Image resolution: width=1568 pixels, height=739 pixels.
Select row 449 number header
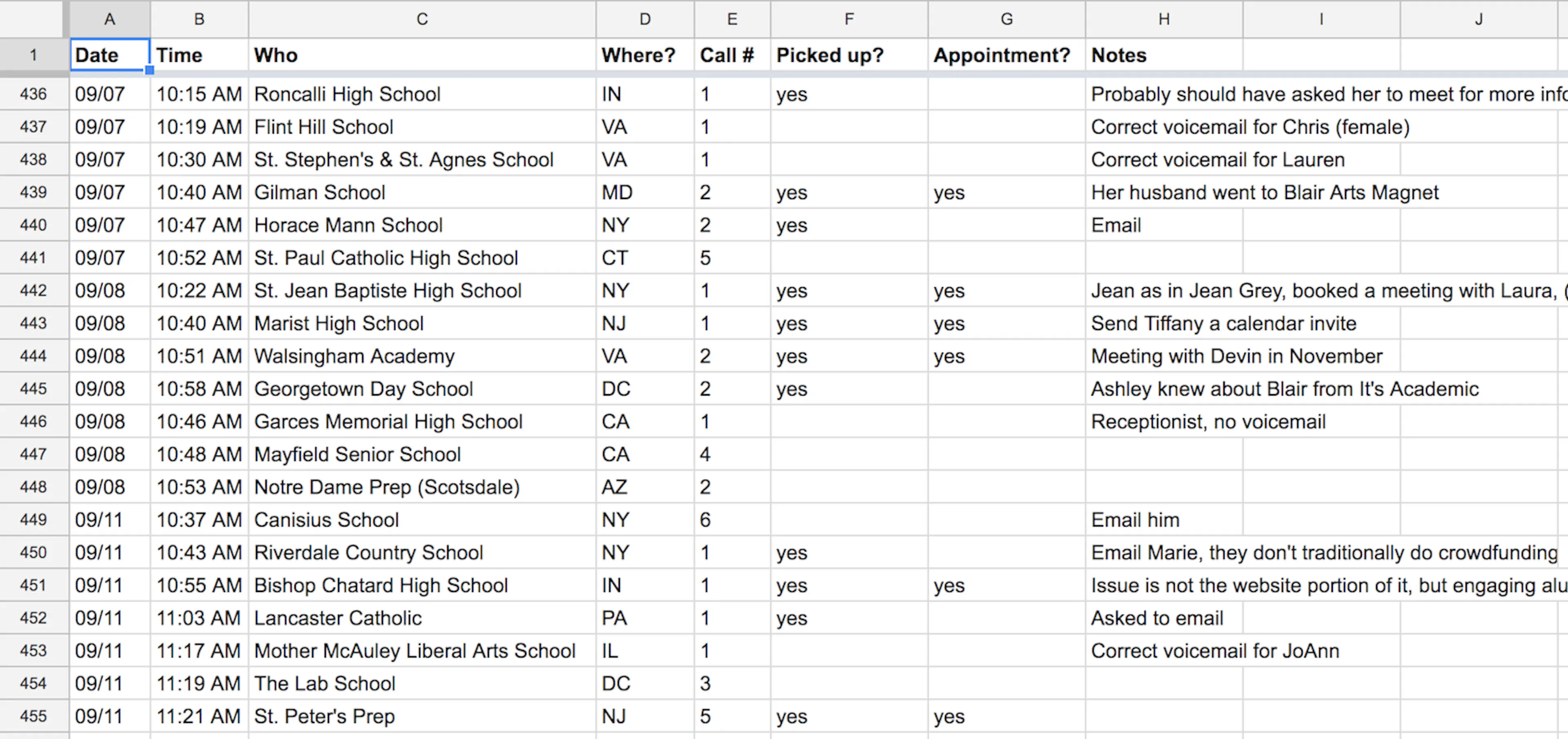pos(33,519)
